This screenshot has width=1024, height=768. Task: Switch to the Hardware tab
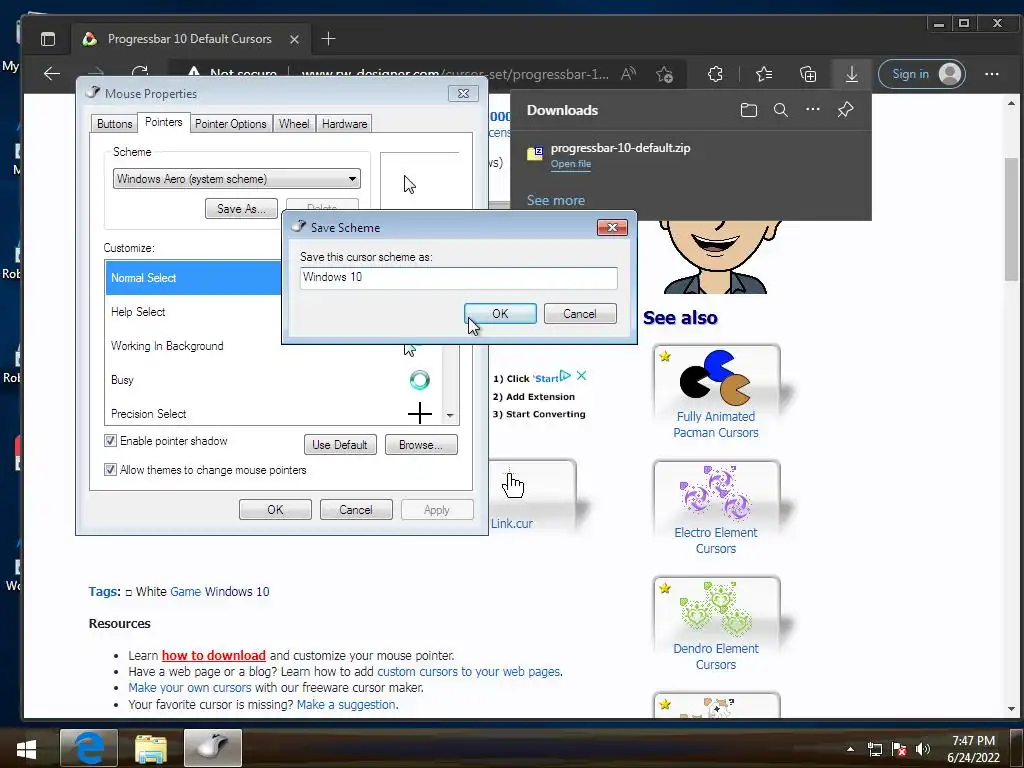(344, 123)
